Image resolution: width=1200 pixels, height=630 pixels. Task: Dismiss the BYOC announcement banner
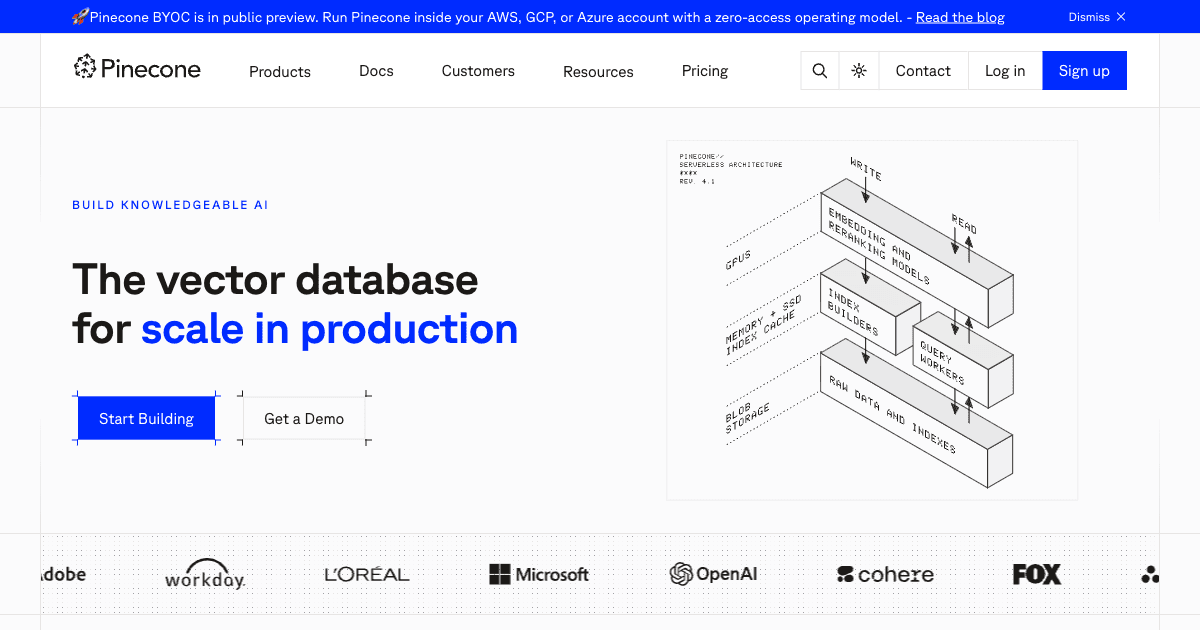1096,17
